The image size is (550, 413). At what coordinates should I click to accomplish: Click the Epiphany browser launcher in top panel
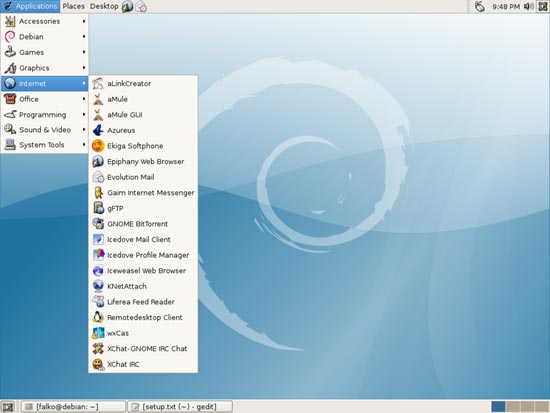[x=127, y=6]
